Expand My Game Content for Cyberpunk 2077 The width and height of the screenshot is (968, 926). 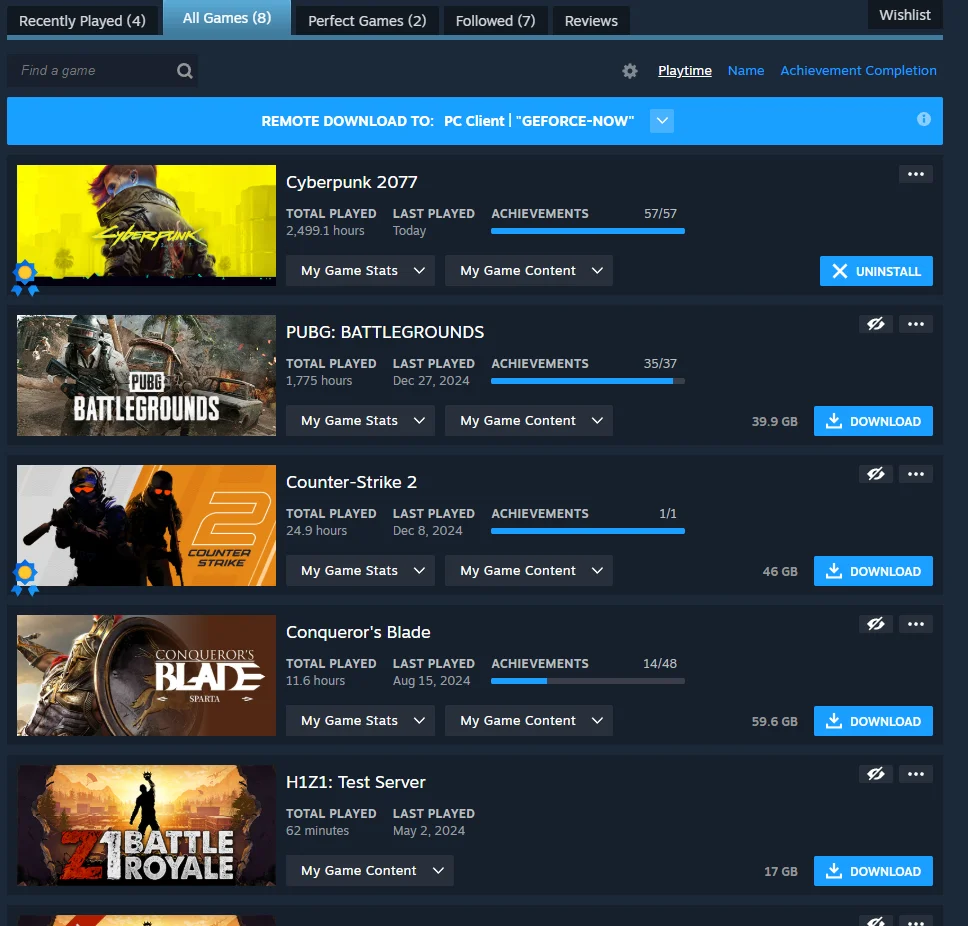pyautogui.click(x=529, y=270)
